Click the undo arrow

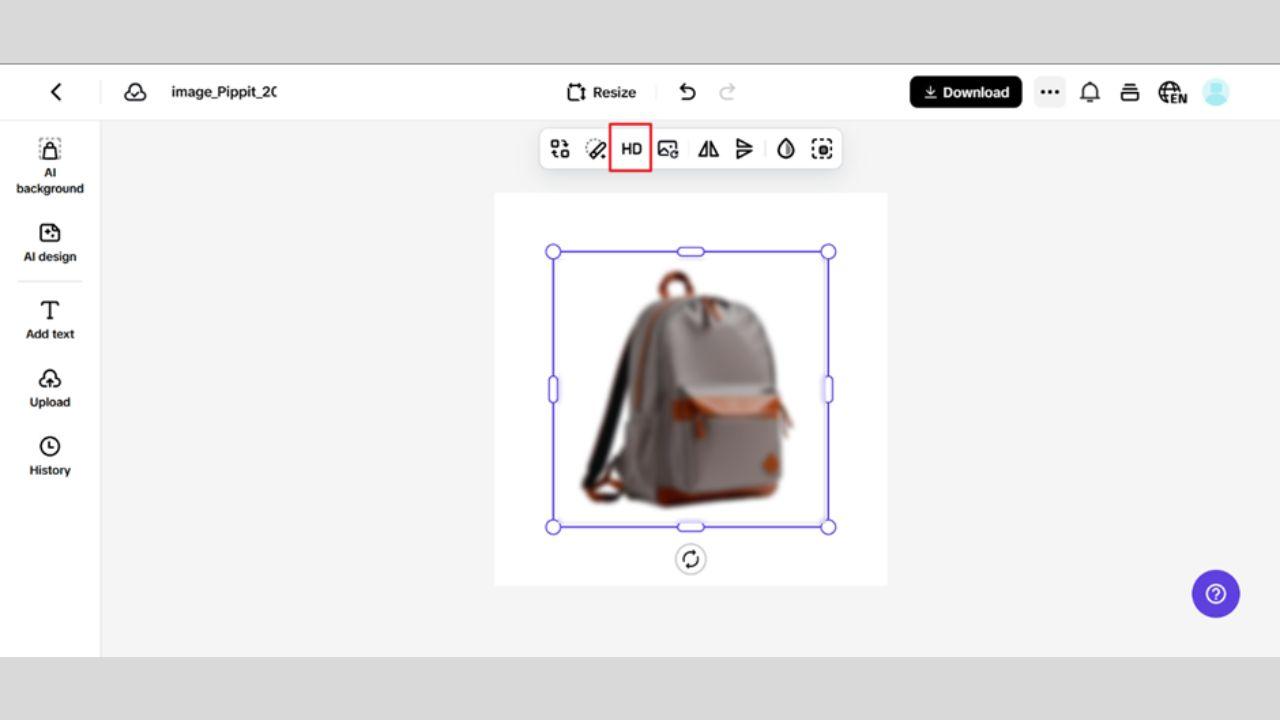[687, 92]
